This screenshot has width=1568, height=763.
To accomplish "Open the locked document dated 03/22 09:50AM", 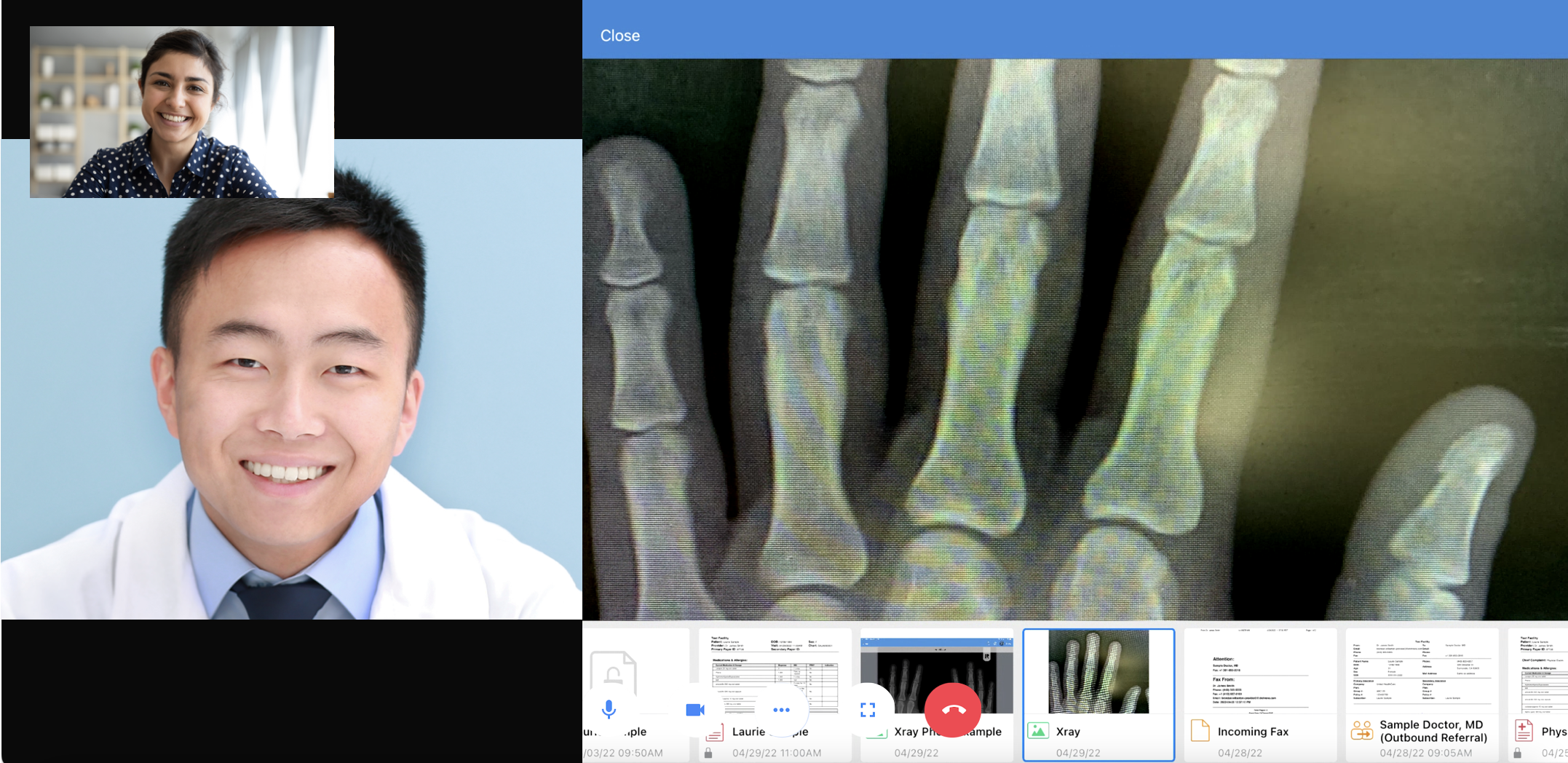I will click(635, 695).
